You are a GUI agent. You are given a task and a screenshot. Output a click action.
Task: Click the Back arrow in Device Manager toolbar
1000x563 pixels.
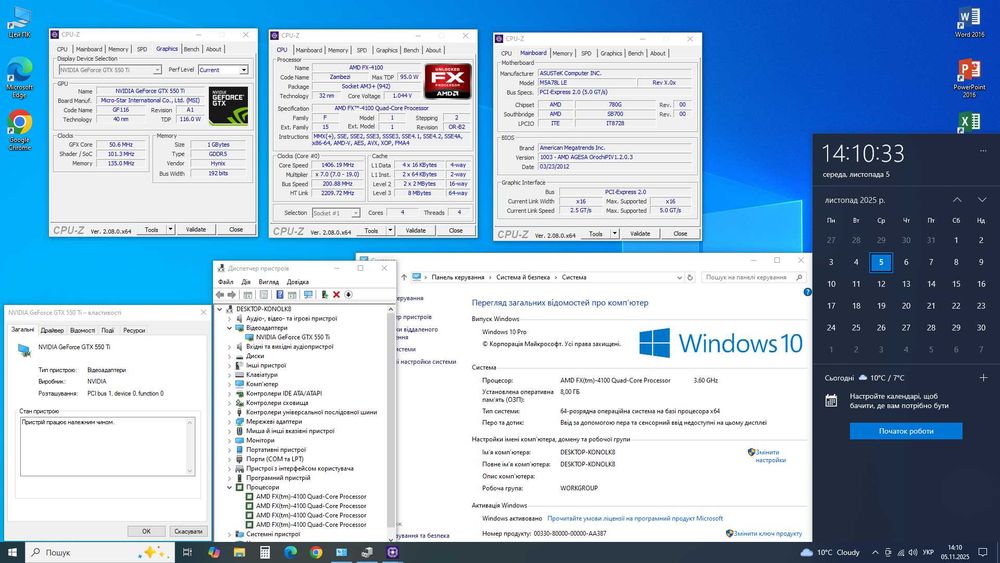click(x=220, y=295)
